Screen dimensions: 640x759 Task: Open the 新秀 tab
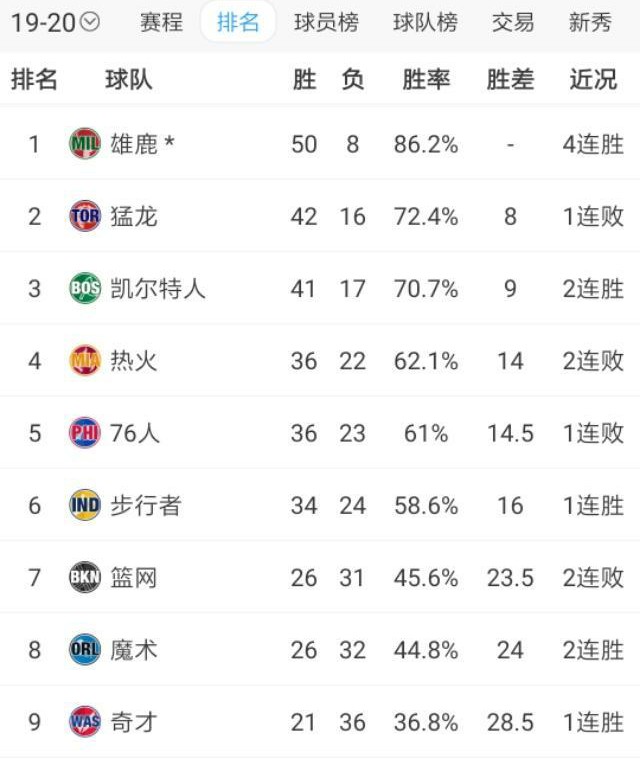click(x=590, y=22)
